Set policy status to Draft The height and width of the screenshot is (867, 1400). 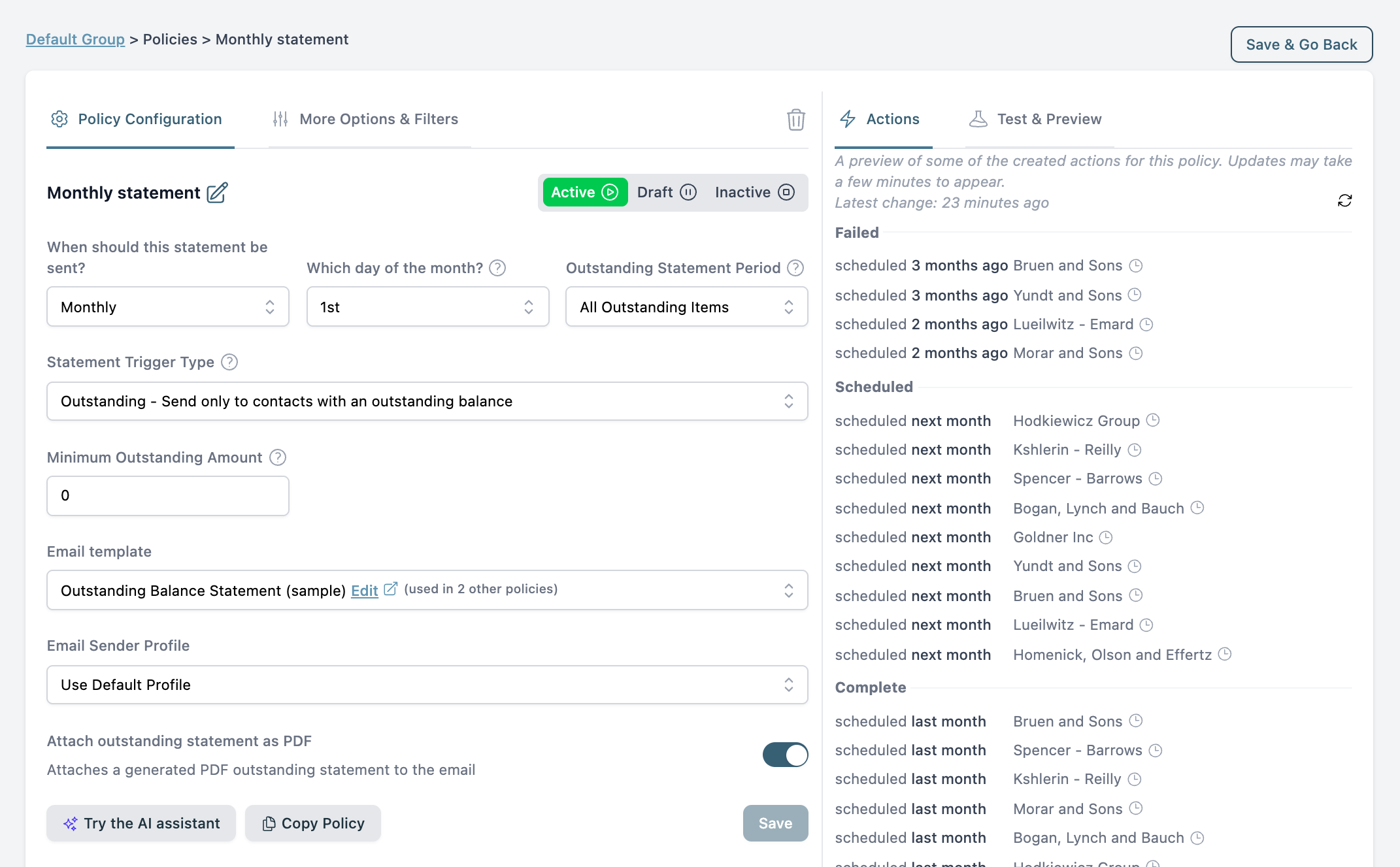pos(667,192)
